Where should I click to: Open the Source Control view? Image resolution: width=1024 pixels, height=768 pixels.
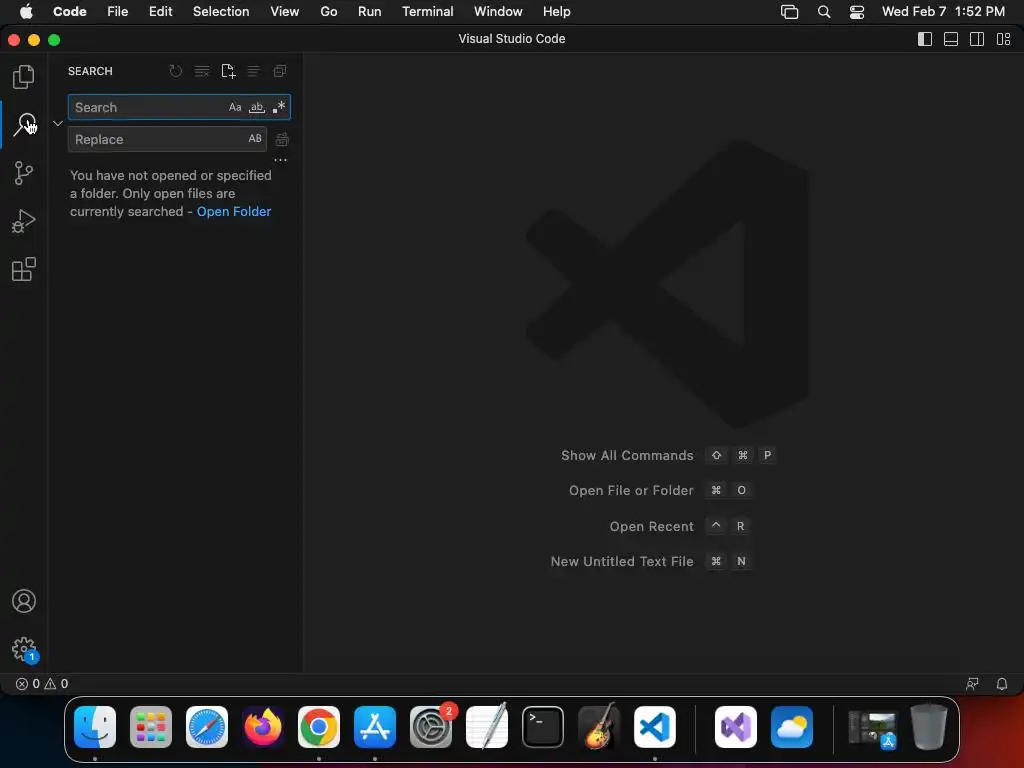24,173
